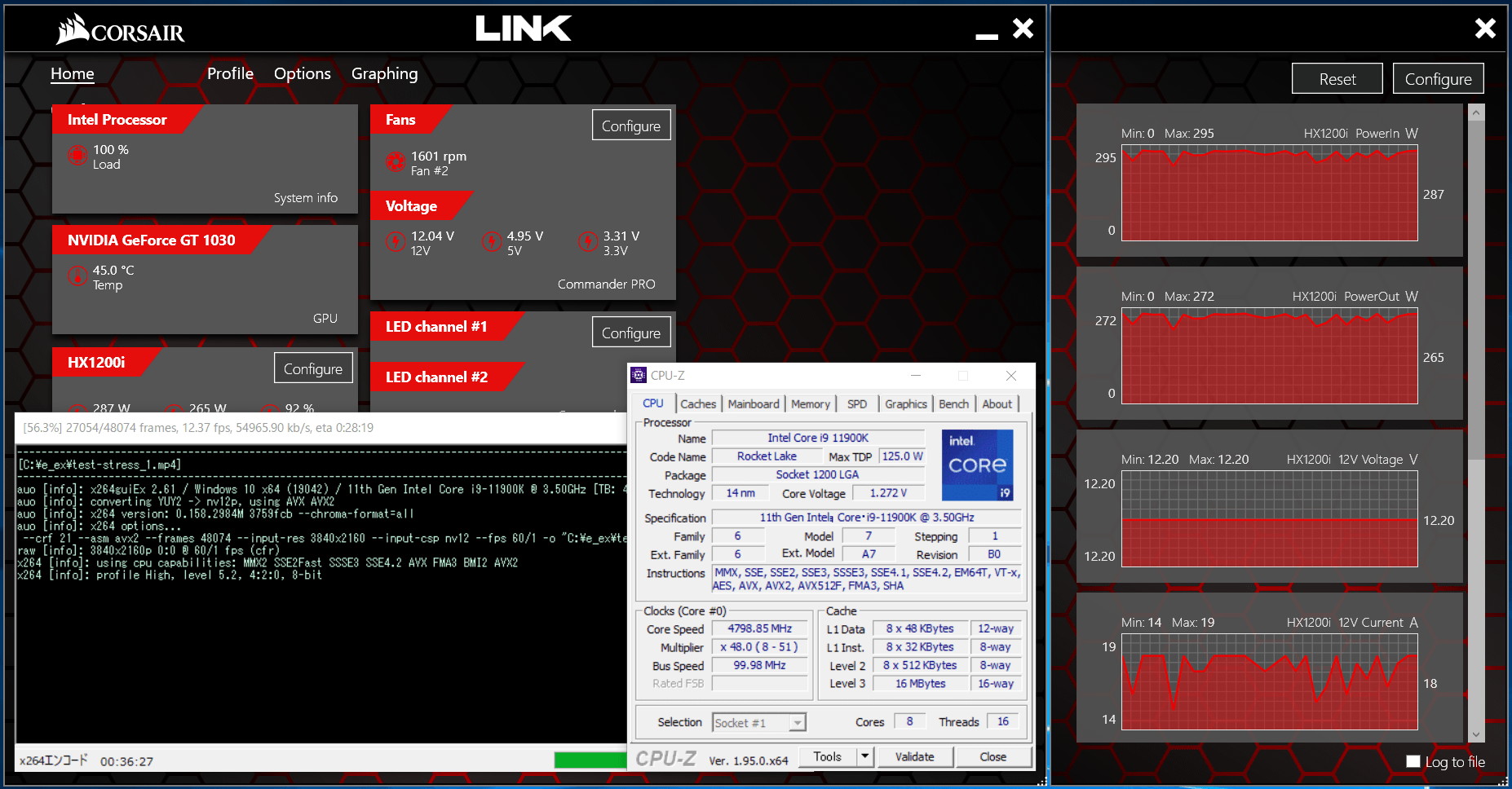Open the Profile menu
Viewport: 1512px width, 789px height.
coord(230,73)
